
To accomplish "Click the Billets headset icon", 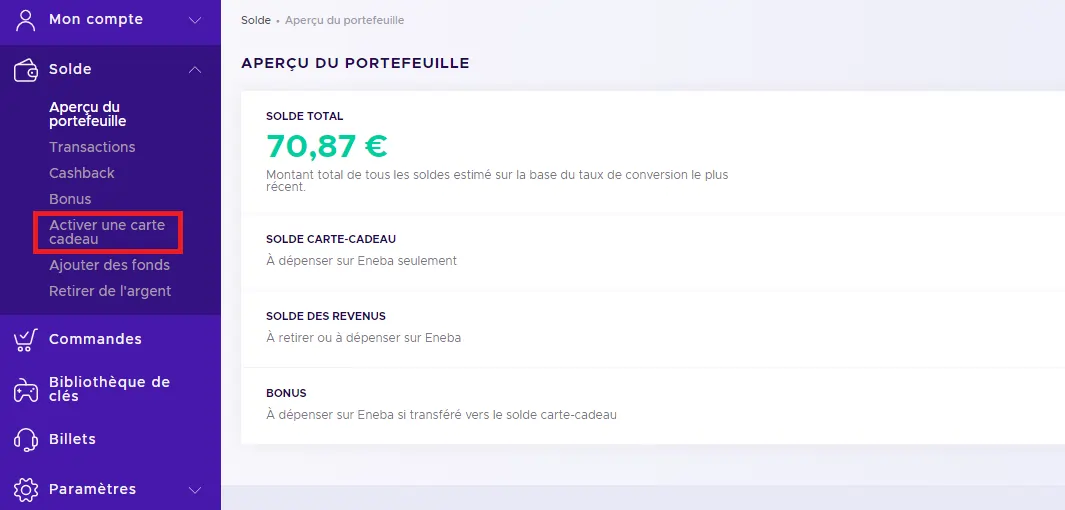I will 25,439.
